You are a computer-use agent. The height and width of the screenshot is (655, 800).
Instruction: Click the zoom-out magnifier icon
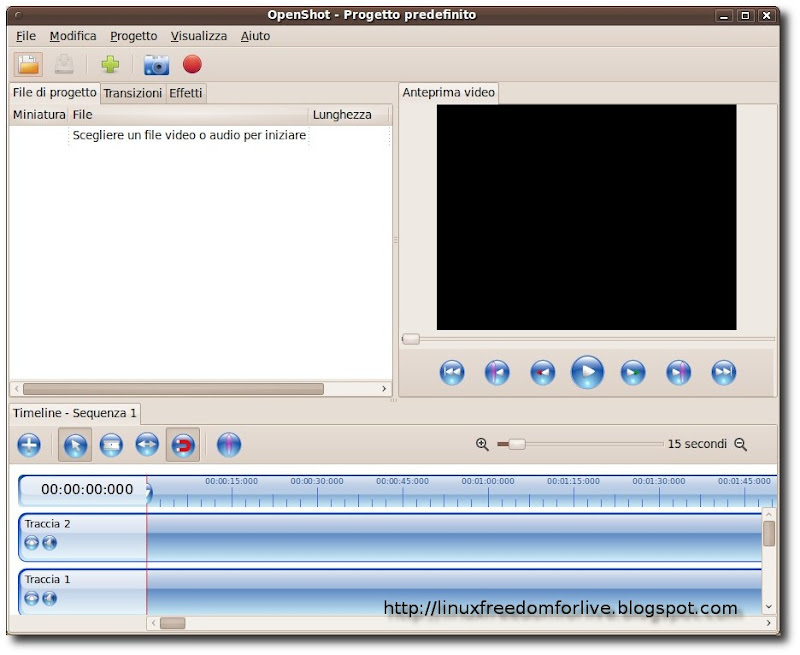[740, 444]
